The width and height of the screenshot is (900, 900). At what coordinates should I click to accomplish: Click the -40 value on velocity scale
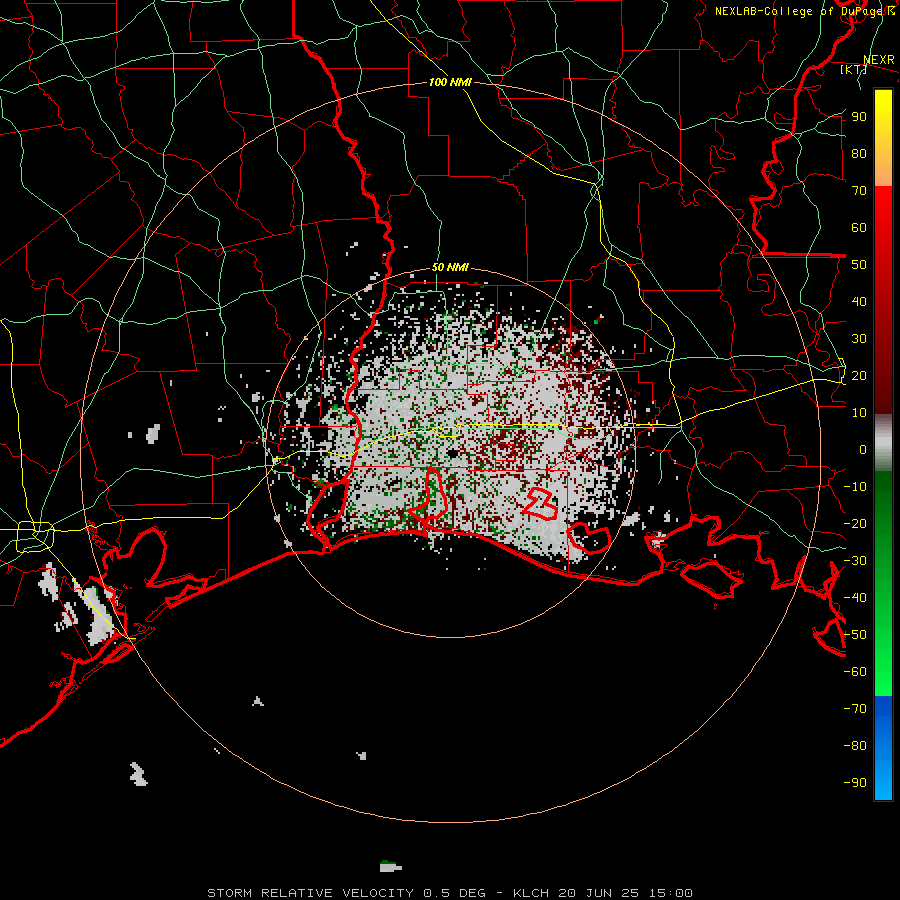(x=855, y=598)
